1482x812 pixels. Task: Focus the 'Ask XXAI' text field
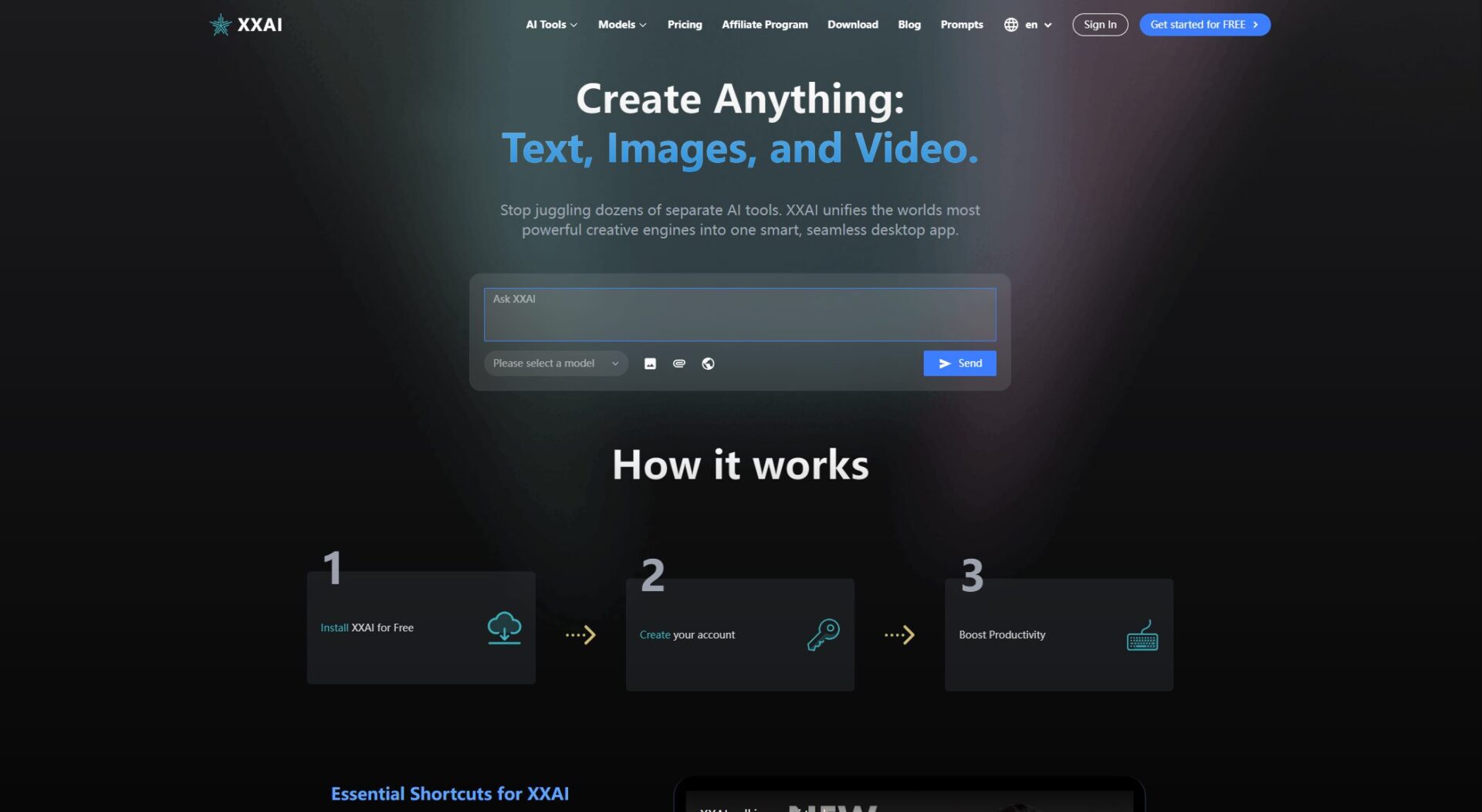pos(739,315)
